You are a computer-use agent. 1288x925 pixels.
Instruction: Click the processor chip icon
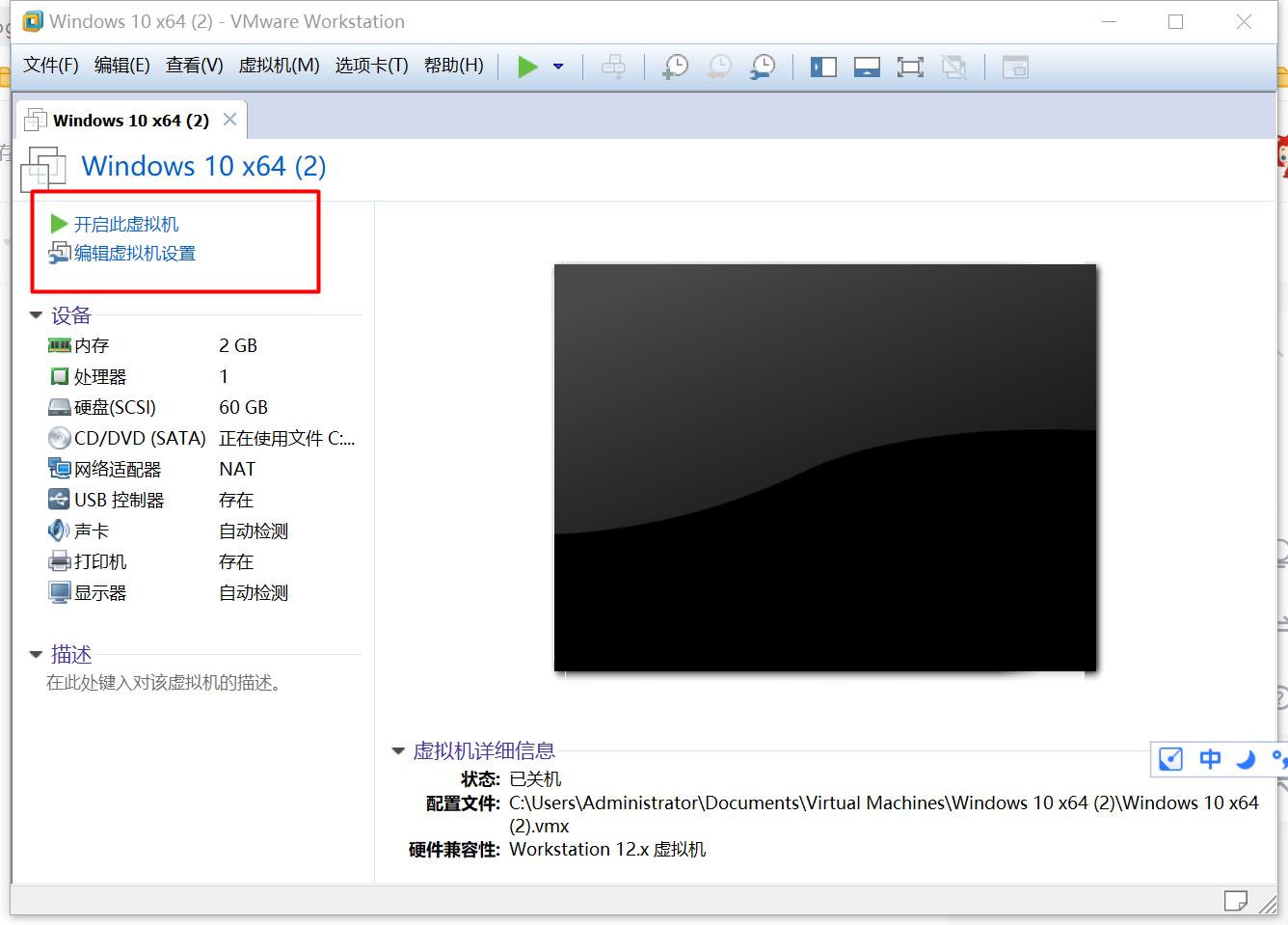[x=60, y=376]
